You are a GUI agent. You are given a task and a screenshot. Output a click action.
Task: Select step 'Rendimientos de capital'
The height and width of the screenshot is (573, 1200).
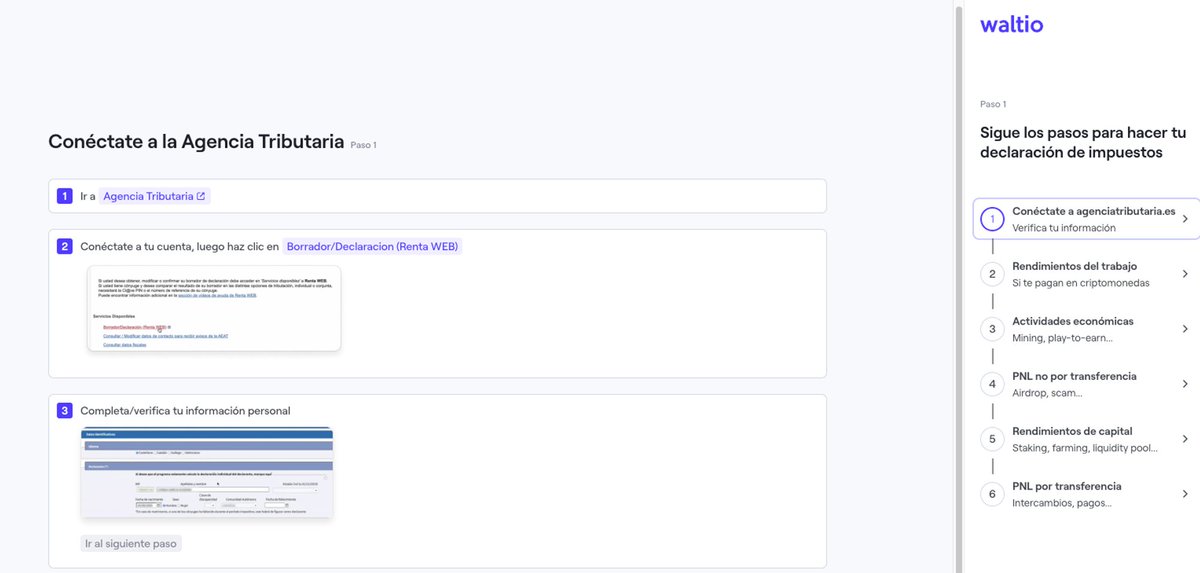tap(1086, 439)
